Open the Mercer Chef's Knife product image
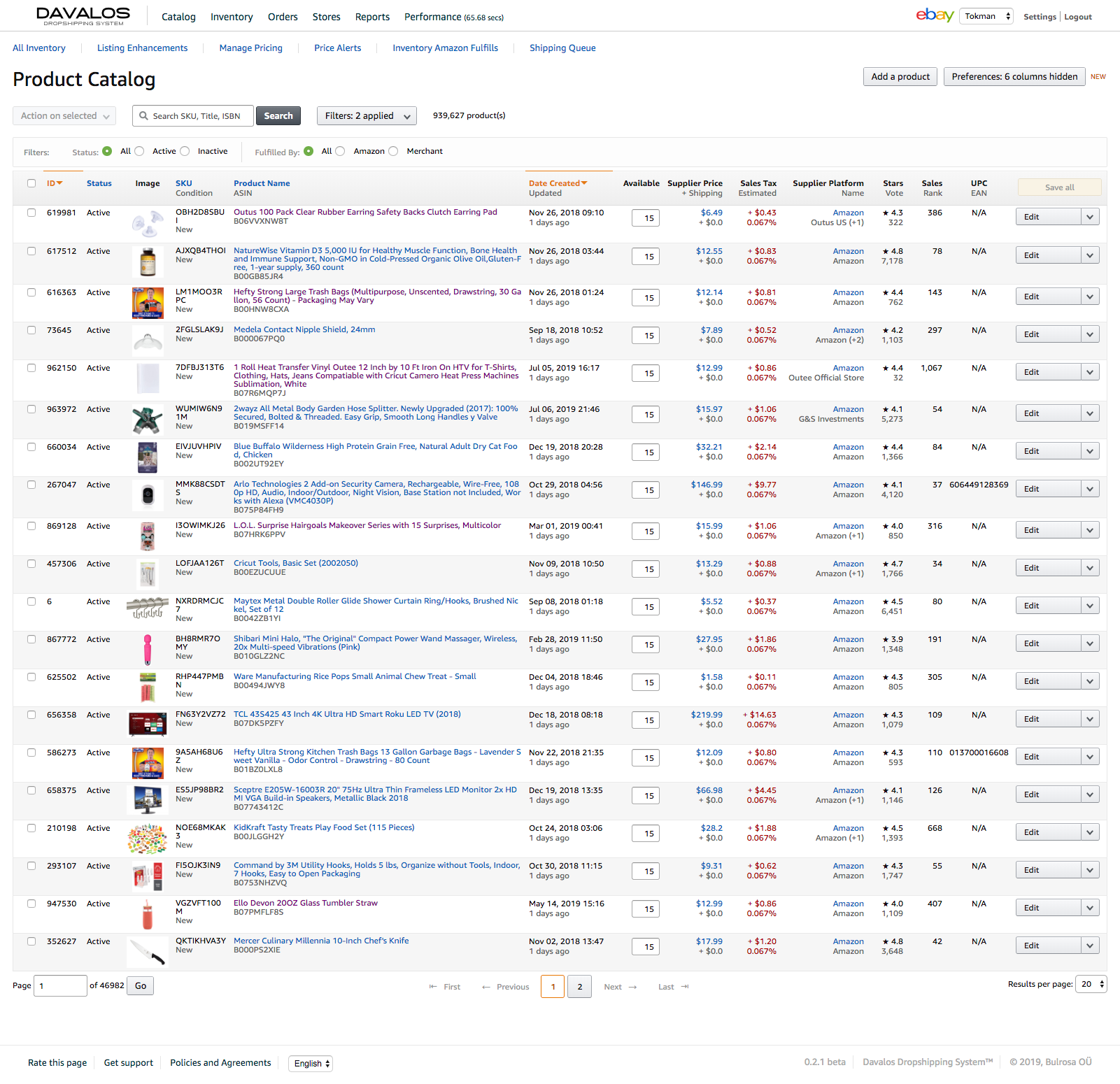Image resolution: width=1120 pixels, height=1084 pixels. (x=148, y=951)
